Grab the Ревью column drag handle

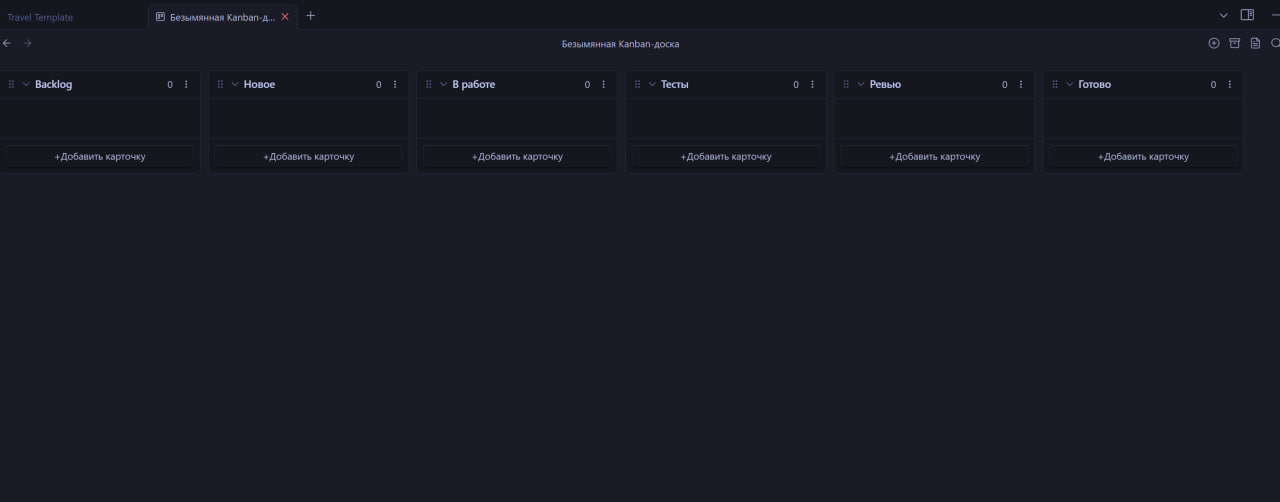click(846, 85)
